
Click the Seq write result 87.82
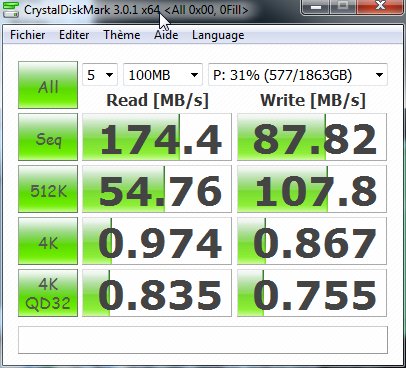(312, 137)
